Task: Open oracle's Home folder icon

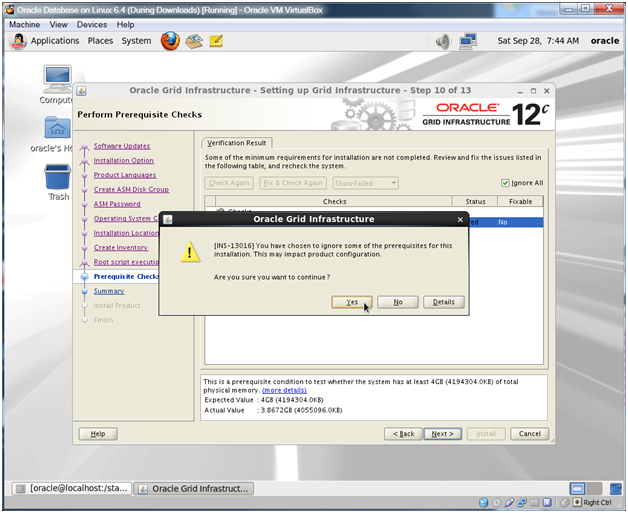Action: click(x=57, y=128)
